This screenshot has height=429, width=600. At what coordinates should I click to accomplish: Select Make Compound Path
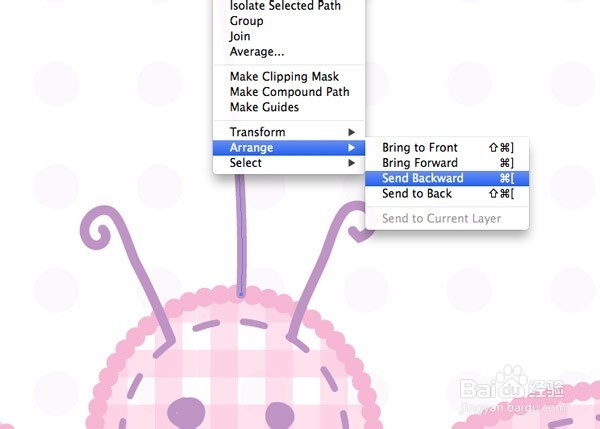pyautogui.click(x=289, y=92)
